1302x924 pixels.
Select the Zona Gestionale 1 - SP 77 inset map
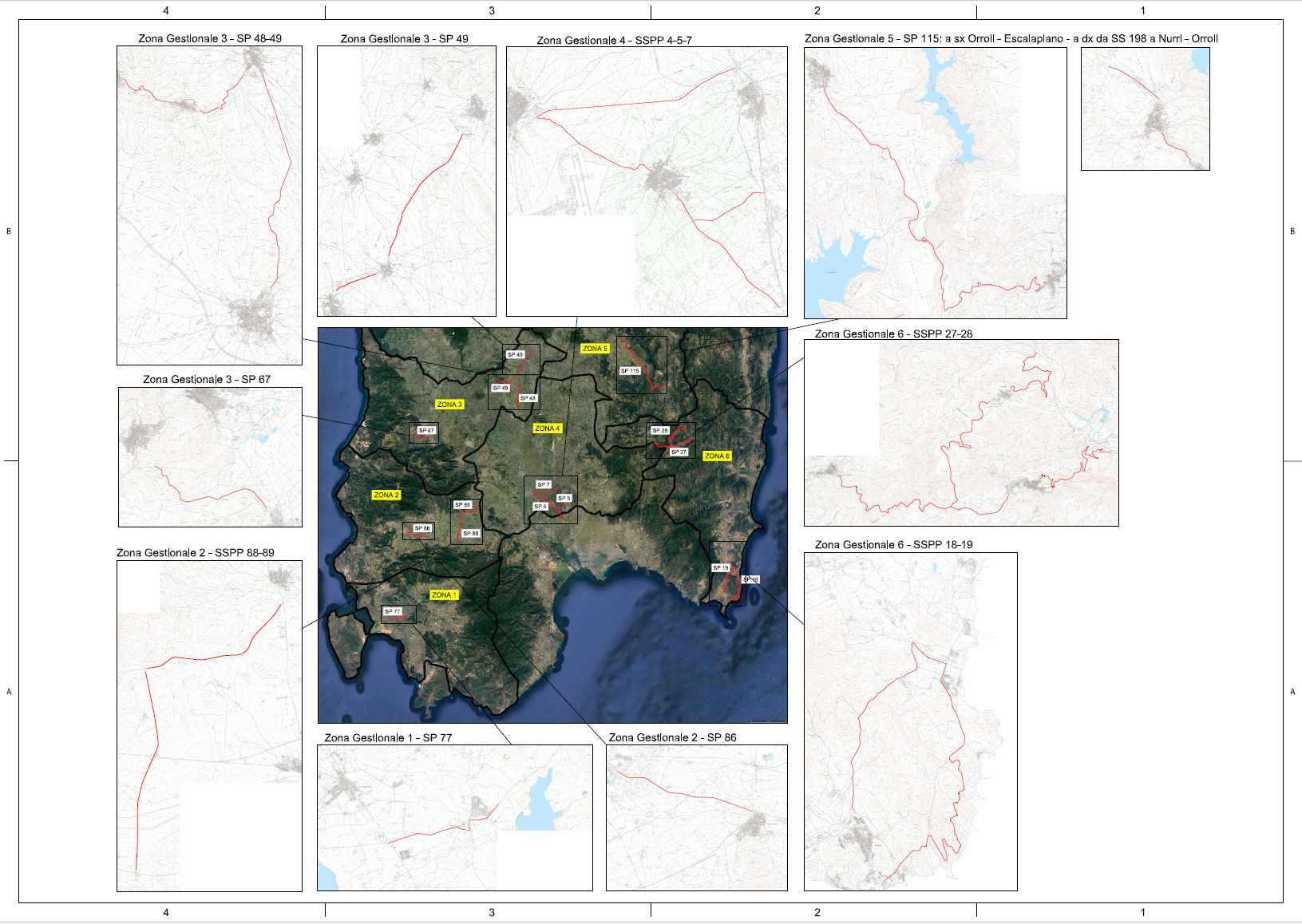pos(455,818)
